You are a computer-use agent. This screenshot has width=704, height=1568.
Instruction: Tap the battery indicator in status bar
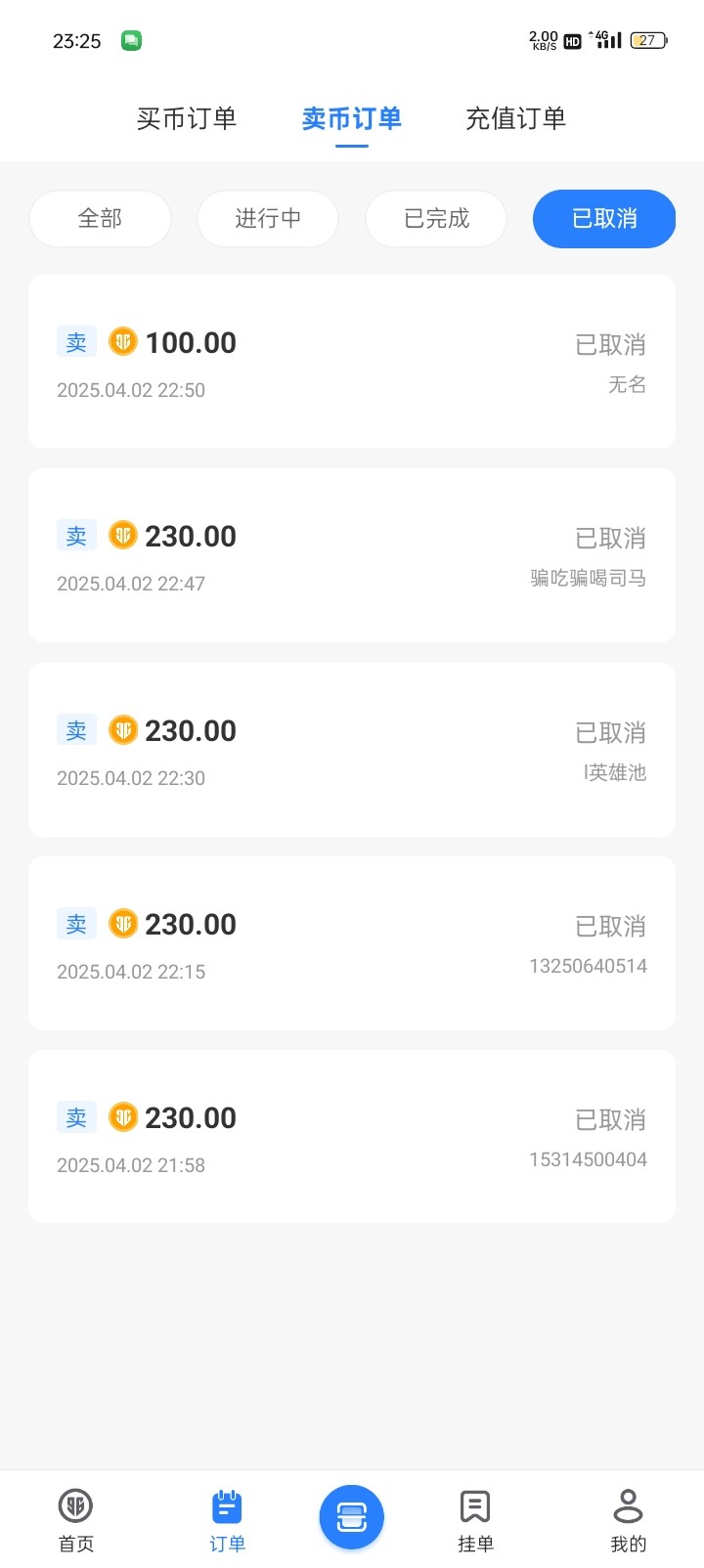[x=648, y=40]
